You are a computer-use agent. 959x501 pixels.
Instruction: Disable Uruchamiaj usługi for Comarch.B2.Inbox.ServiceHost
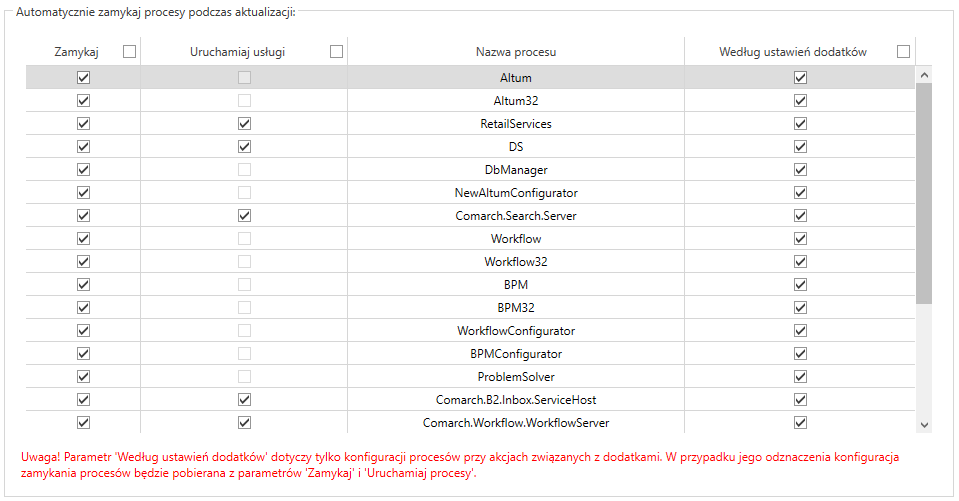coord(244,399)
